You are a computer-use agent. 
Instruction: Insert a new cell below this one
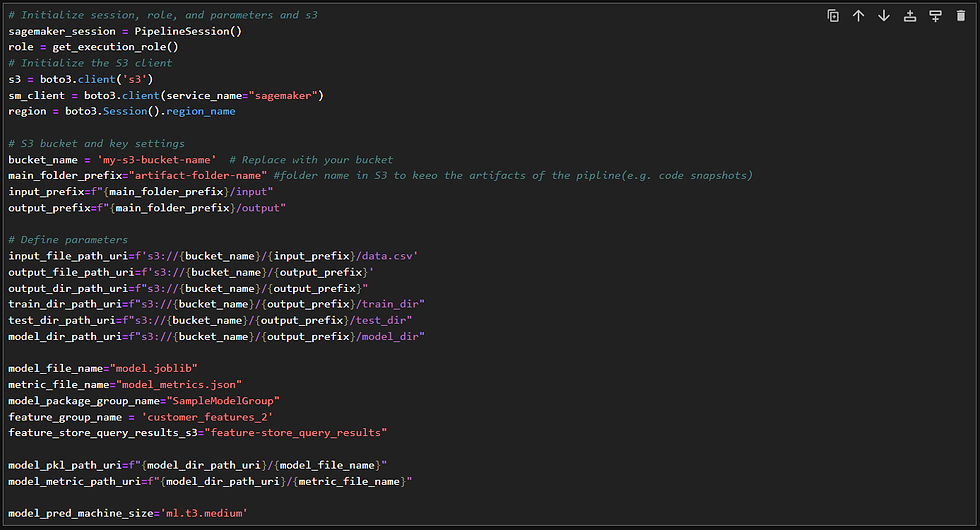(x=936, y=16)
